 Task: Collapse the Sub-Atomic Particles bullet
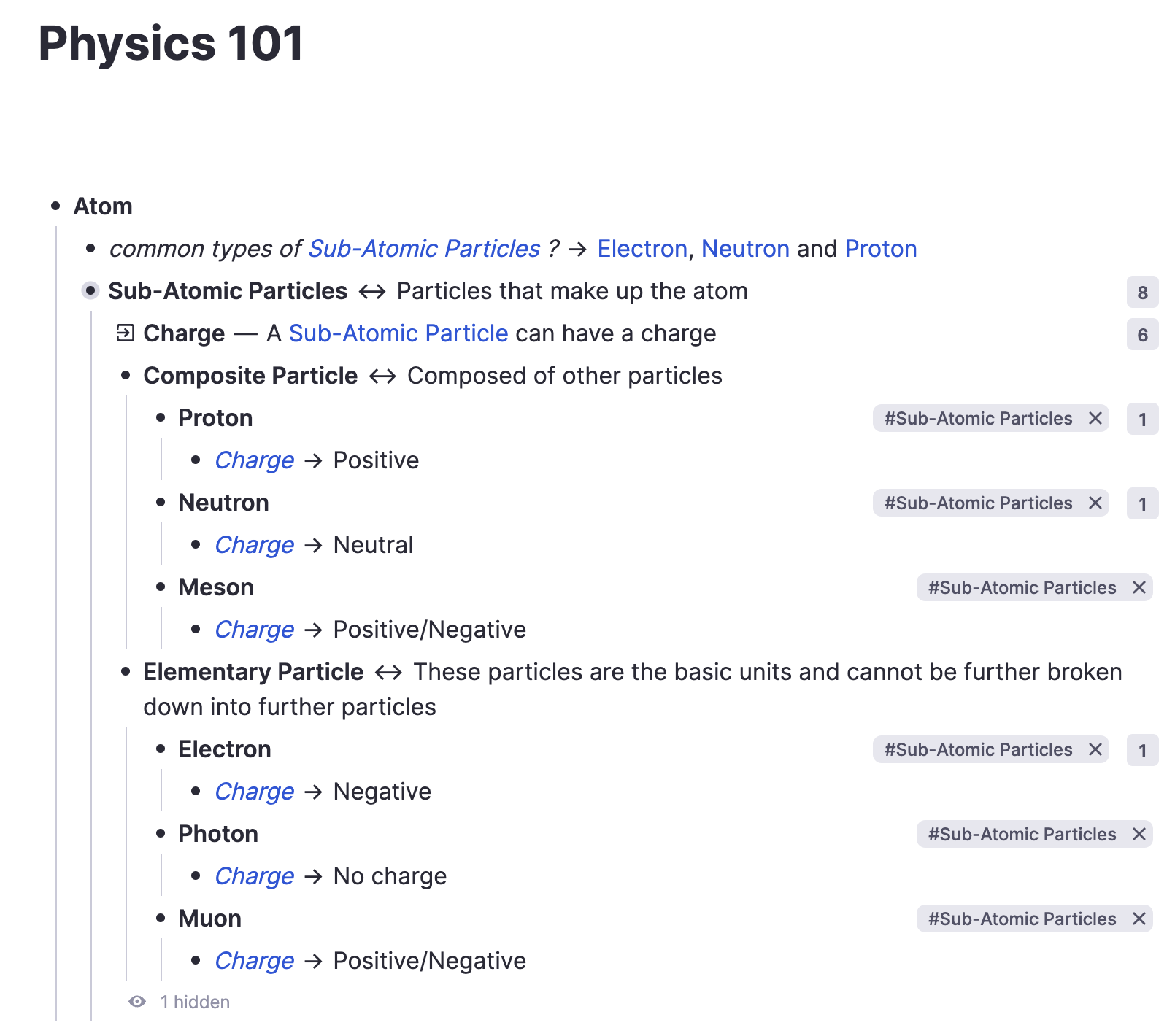pyautogui.click(x=90, y=291)
